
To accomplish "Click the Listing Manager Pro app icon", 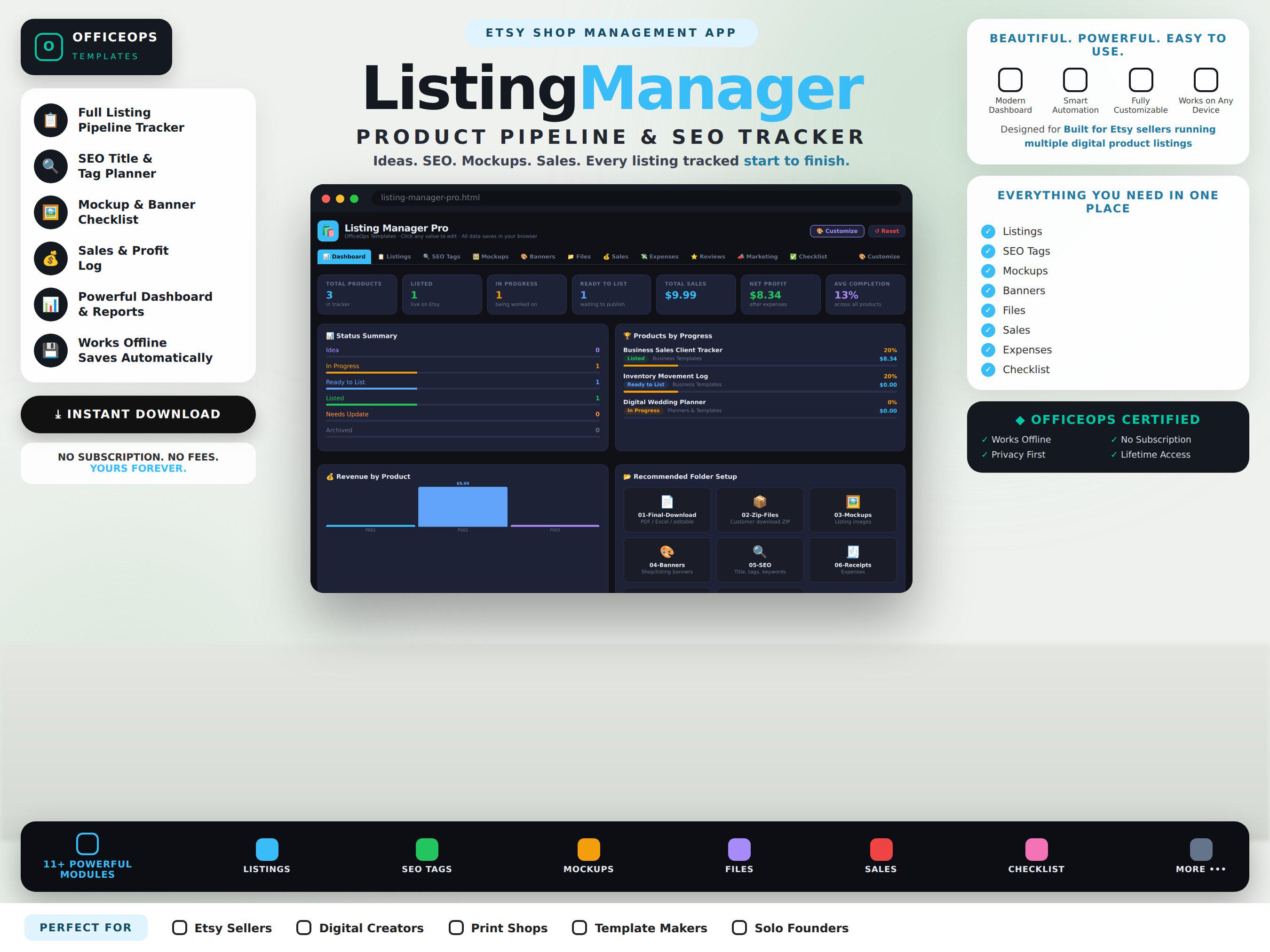I will tap(328, 231).
